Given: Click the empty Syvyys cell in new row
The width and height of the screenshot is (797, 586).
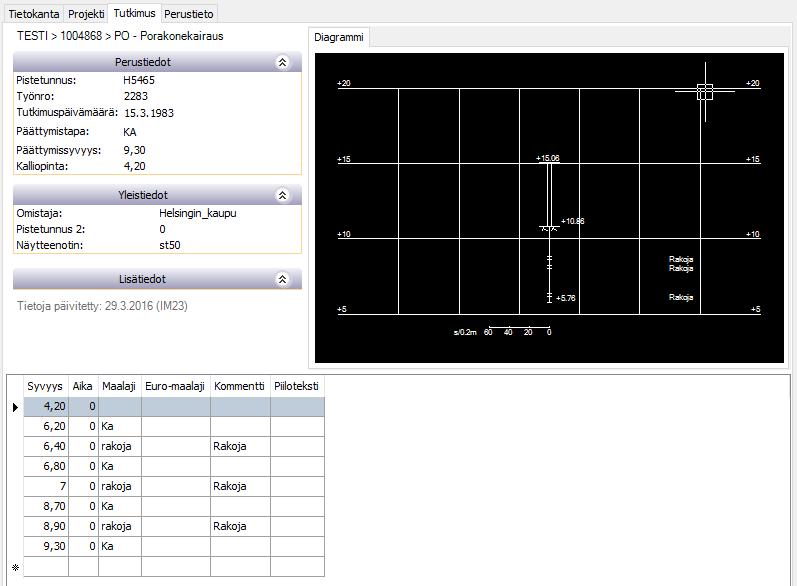Looking at the screenshot, I should (x=46, y=567).
